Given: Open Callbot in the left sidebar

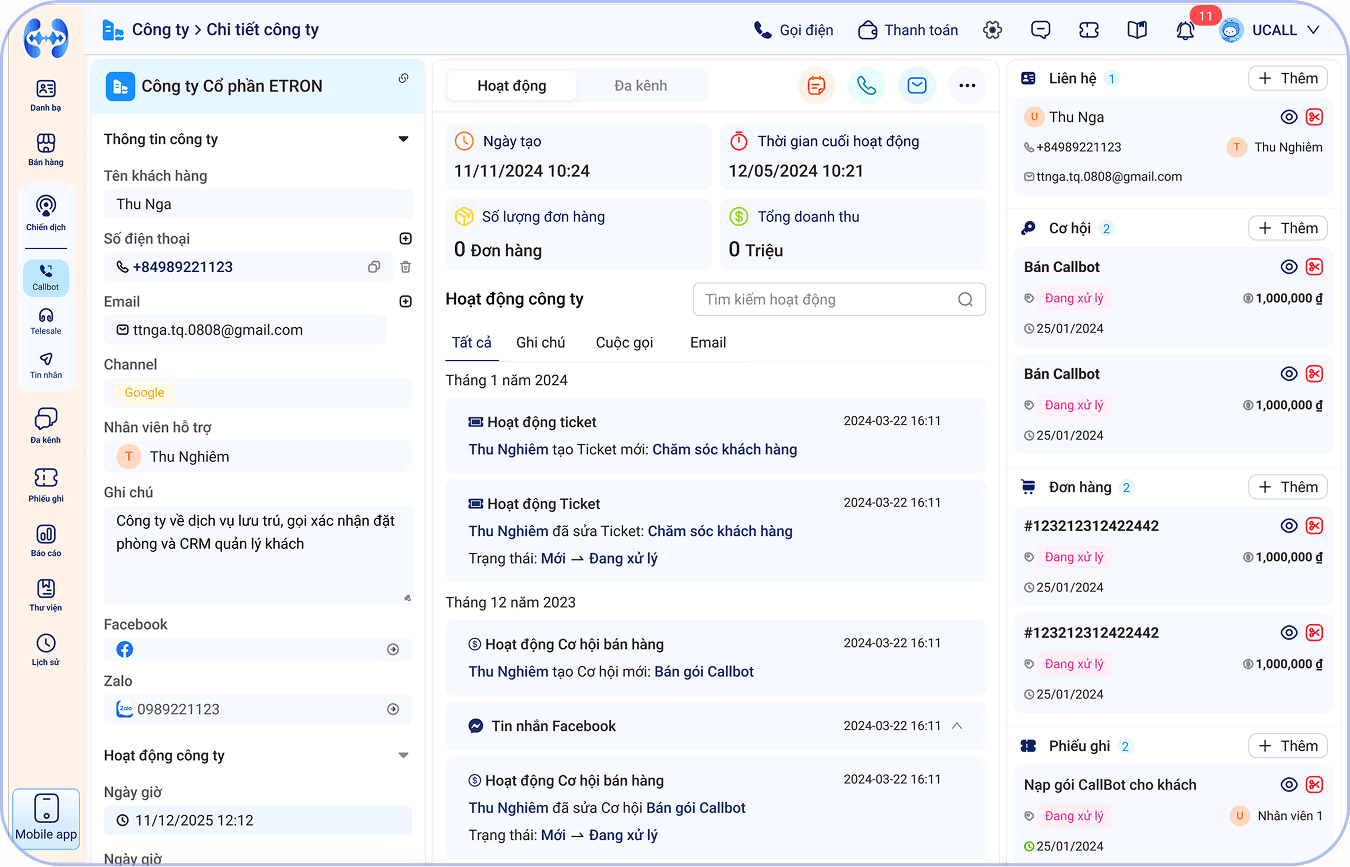Looking at the screenshot, I should click(x=45, y=277).
